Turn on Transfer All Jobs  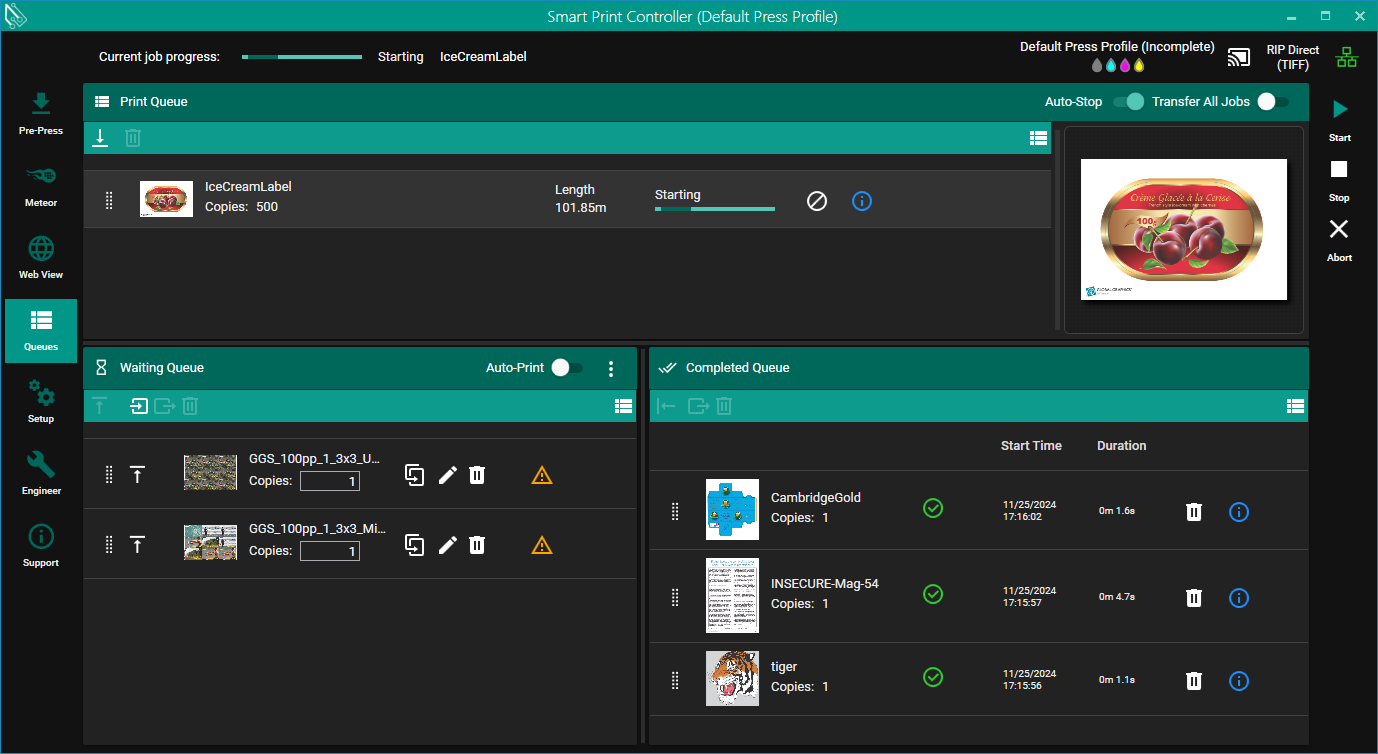tap(1270, 101)
